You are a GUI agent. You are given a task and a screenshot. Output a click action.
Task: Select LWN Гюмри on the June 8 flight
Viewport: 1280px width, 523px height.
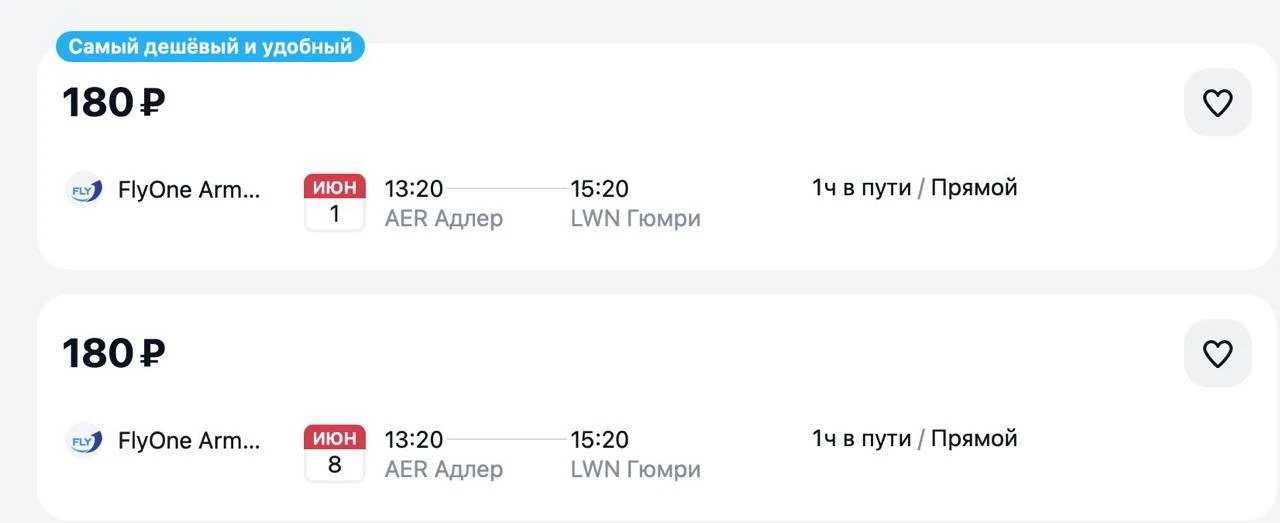[x=635, y=469]
